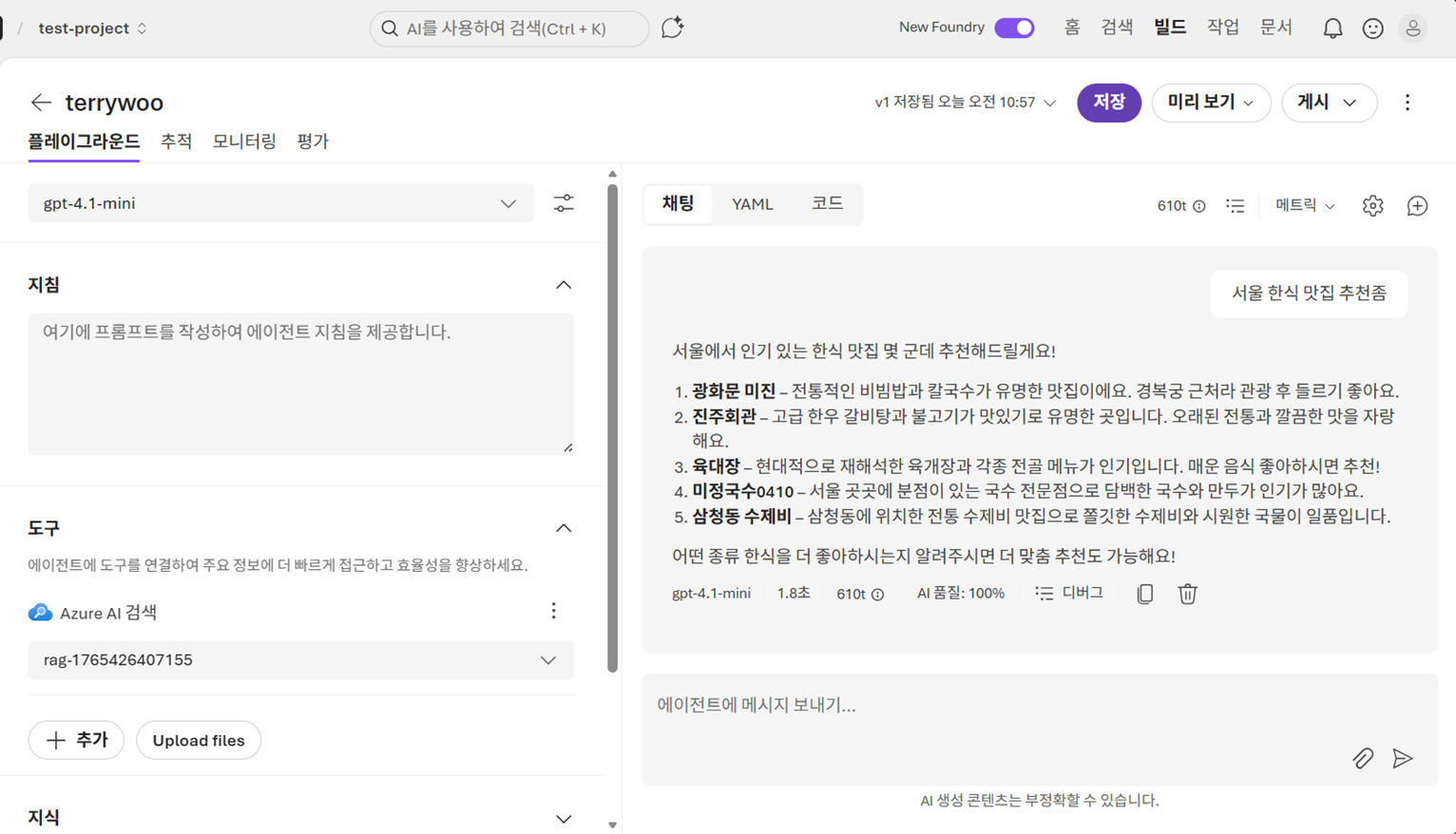Go back using the arrow beside terrywoo
The image size is (1456, 834).
41,102
